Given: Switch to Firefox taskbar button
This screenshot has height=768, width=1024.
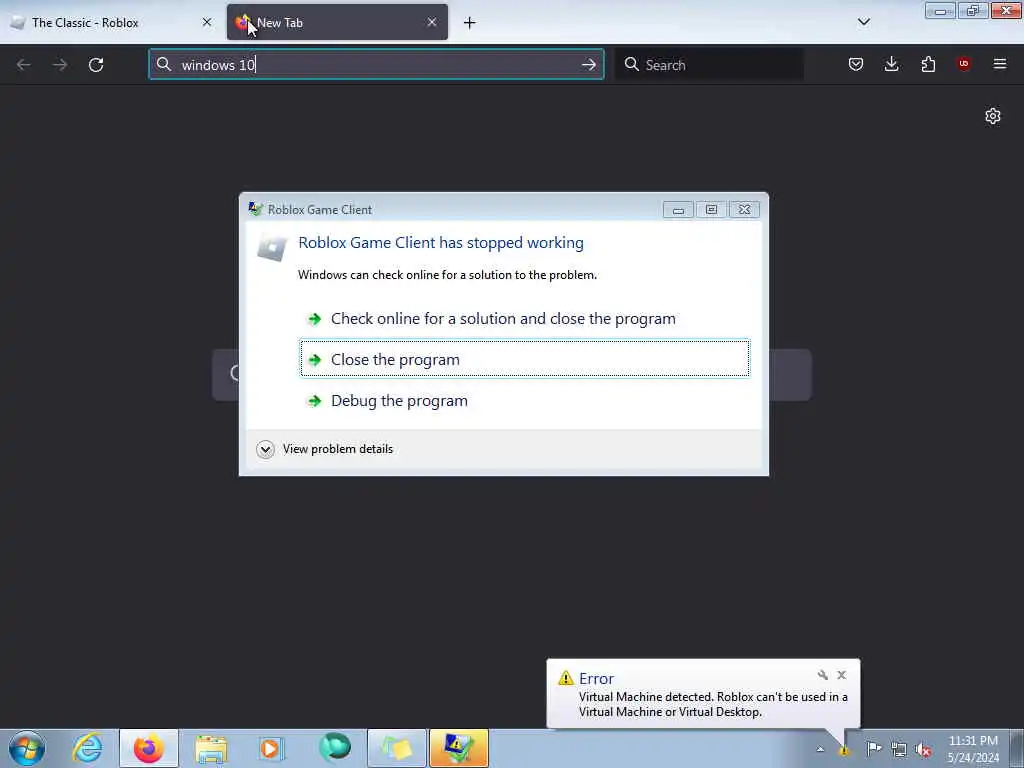Looking at the screenshot, I should 148,748.
